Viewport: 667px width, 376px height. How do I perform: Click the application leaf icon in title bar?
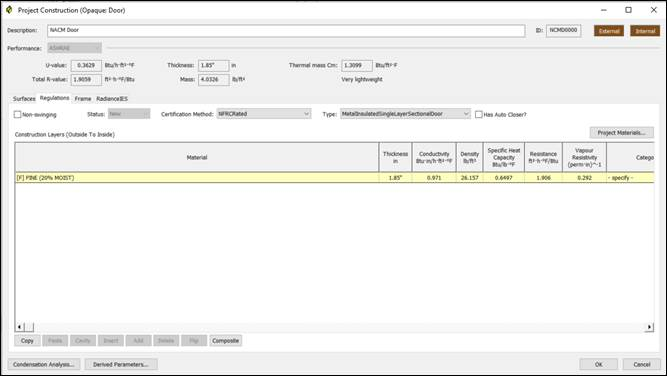pos(9,10)
